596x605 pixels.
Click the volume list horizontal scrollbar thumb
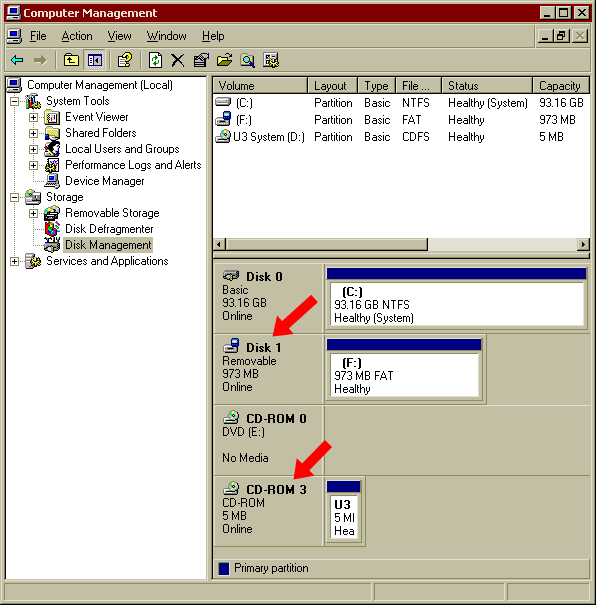[x=327, y=244]
